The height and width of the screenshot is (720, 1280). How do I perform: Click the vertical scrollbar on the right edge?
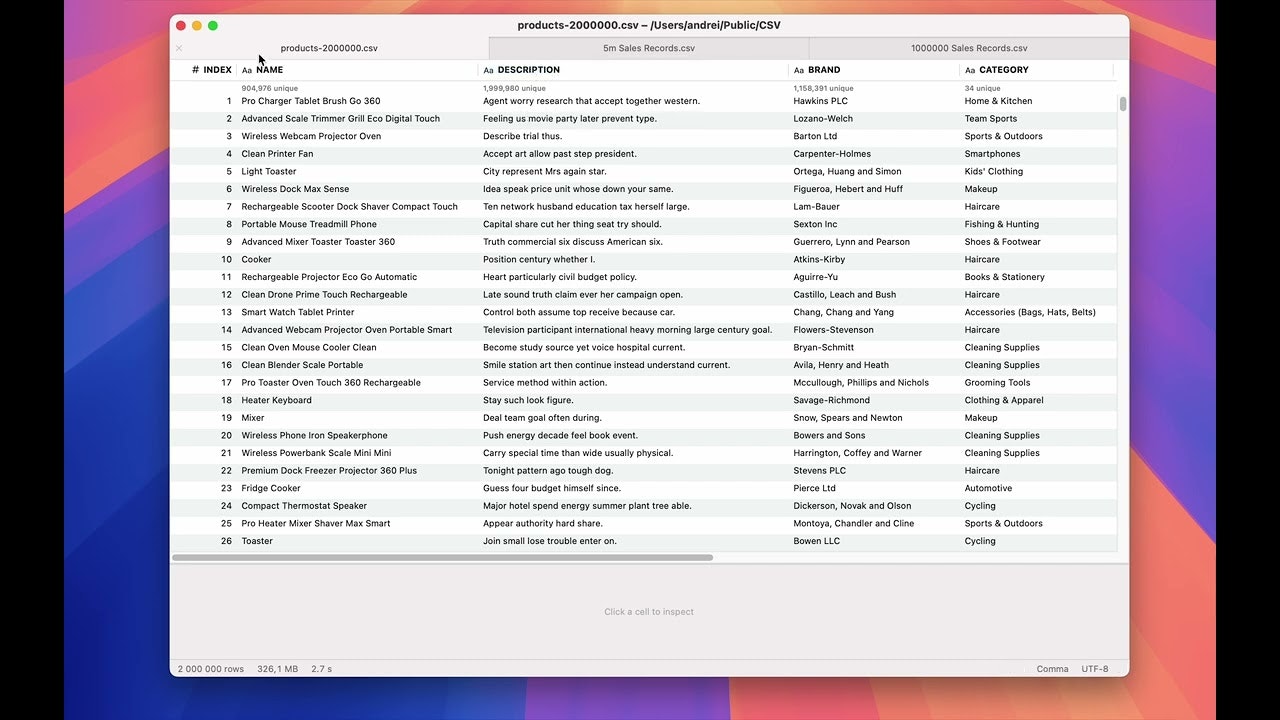[x=1122, y=103]
